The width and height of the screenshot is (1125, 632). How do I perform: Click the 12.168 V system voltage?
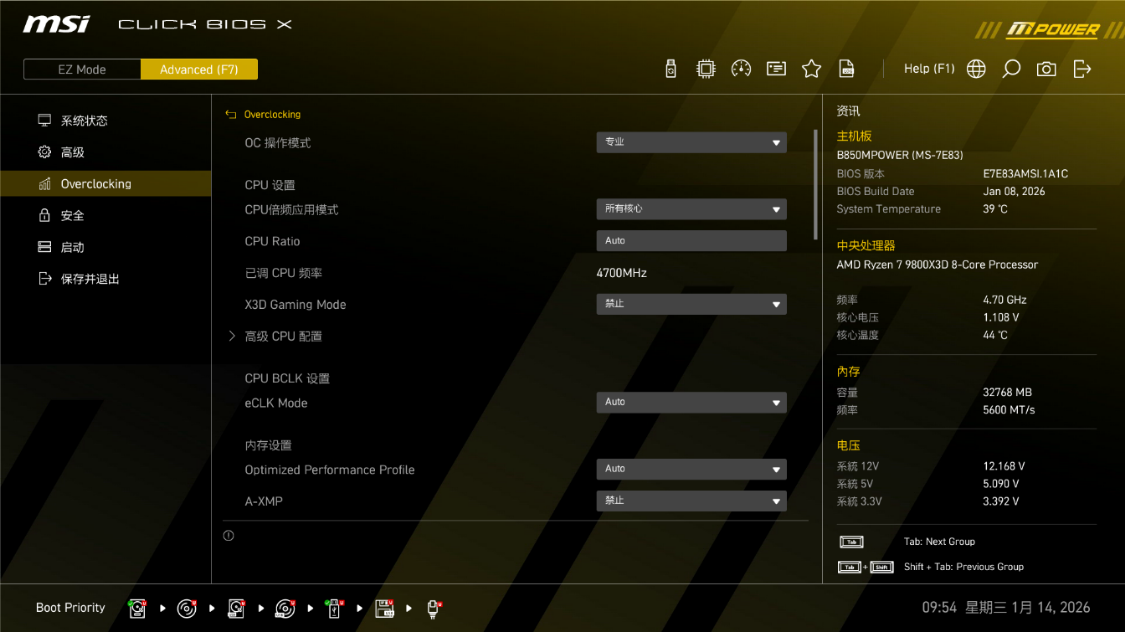(x=1004, y=466)
